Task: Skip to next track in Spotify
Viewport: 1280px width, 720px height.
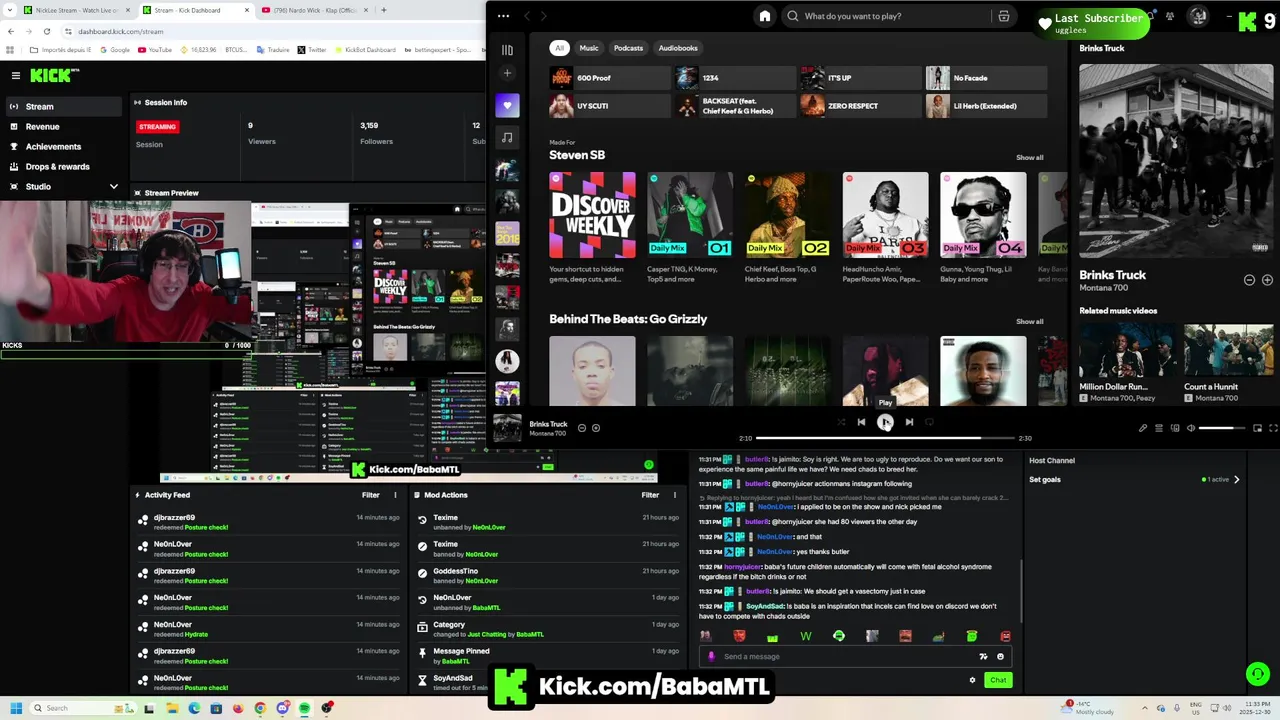Action: tap(909, 422)
